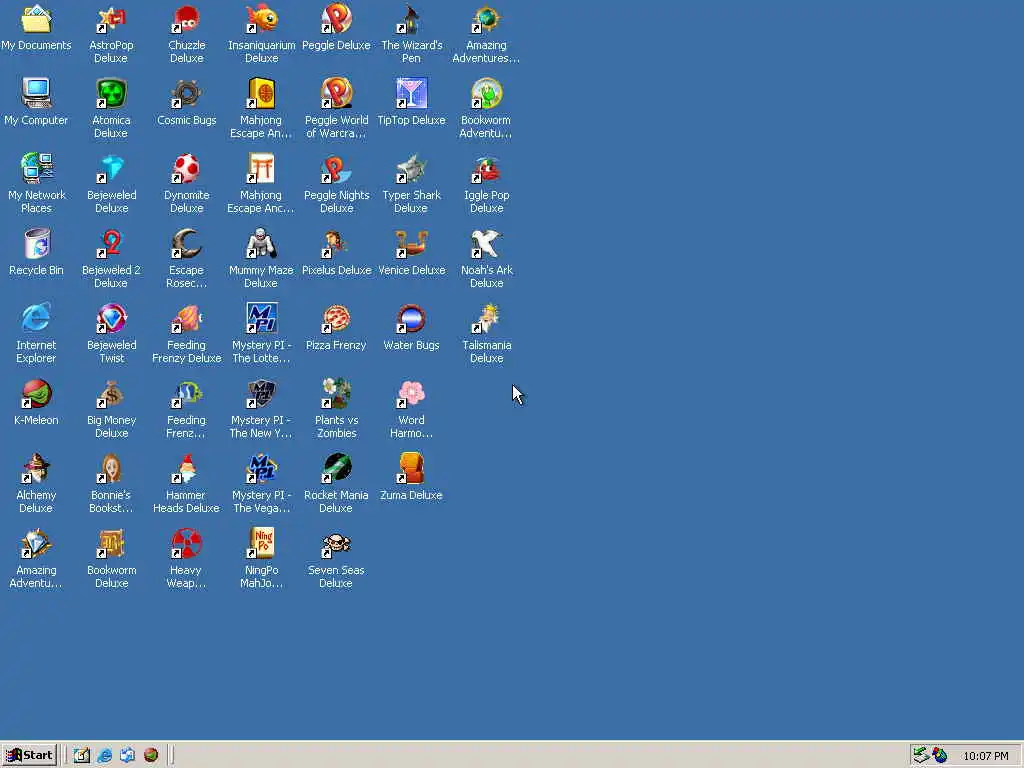The height and width of the screenshot is (768, 1024).
Task: Click Escape Rosecliff moon icon
Action: point(186,244)
